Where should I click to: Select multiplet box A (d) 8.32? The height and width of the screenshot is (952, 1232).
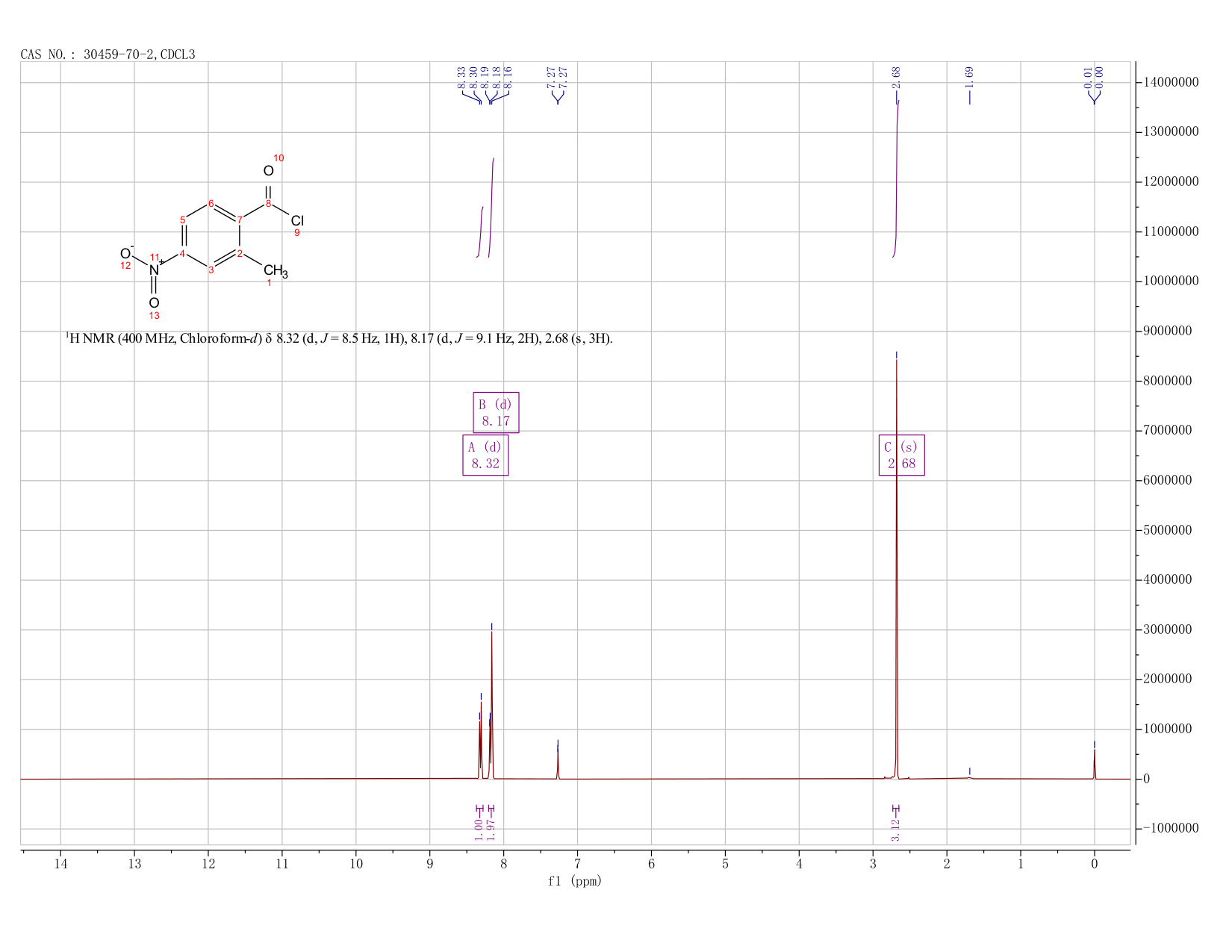(485, 455)
